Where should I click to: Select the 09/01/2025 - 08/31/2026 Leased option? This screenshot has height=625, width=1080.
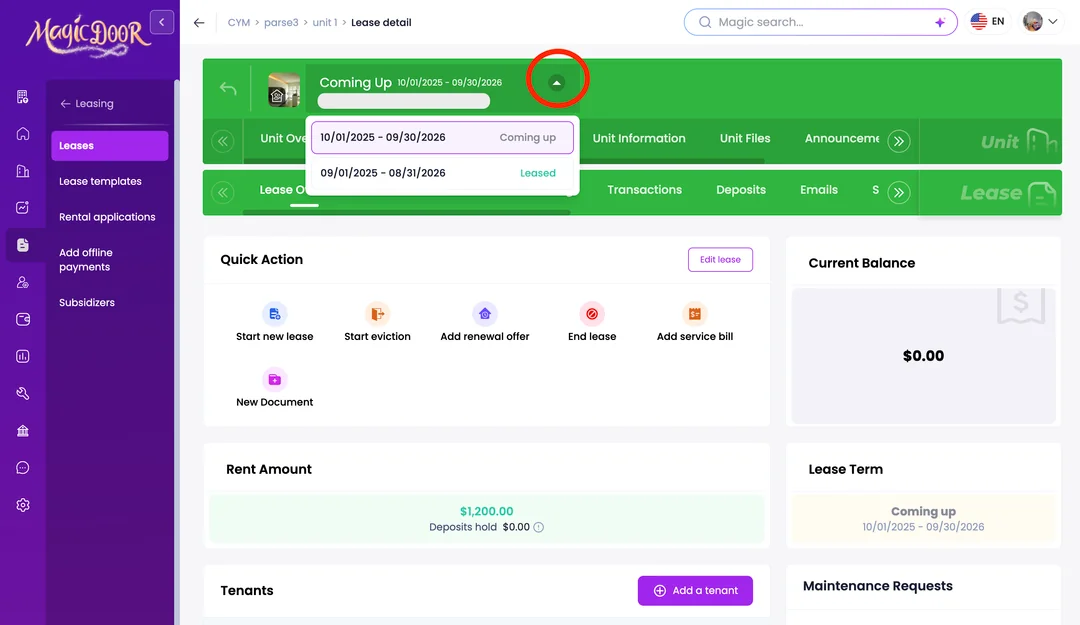[x=441, y=173]
